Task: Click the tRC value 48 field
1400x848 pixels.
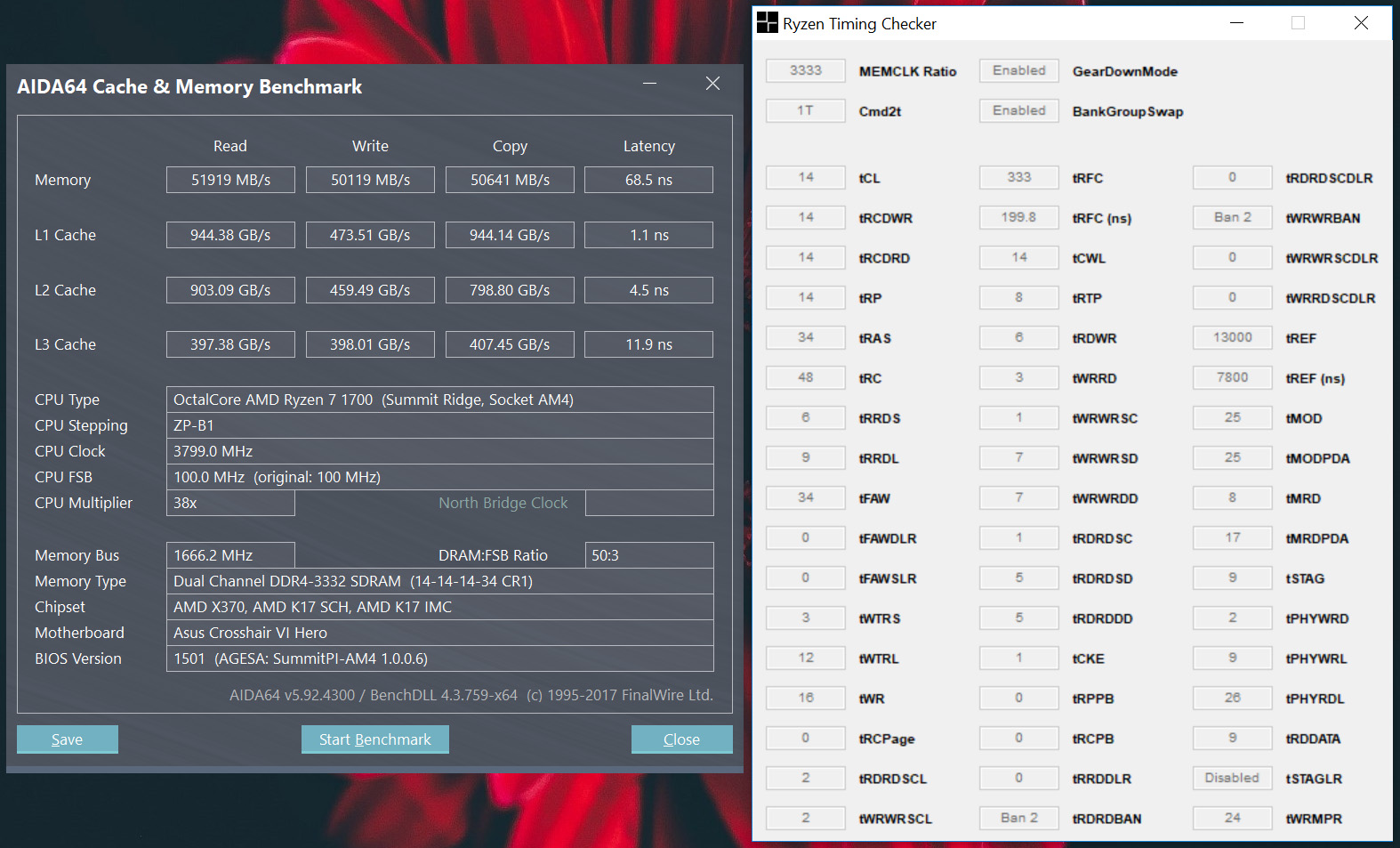Action: (806, 377)
